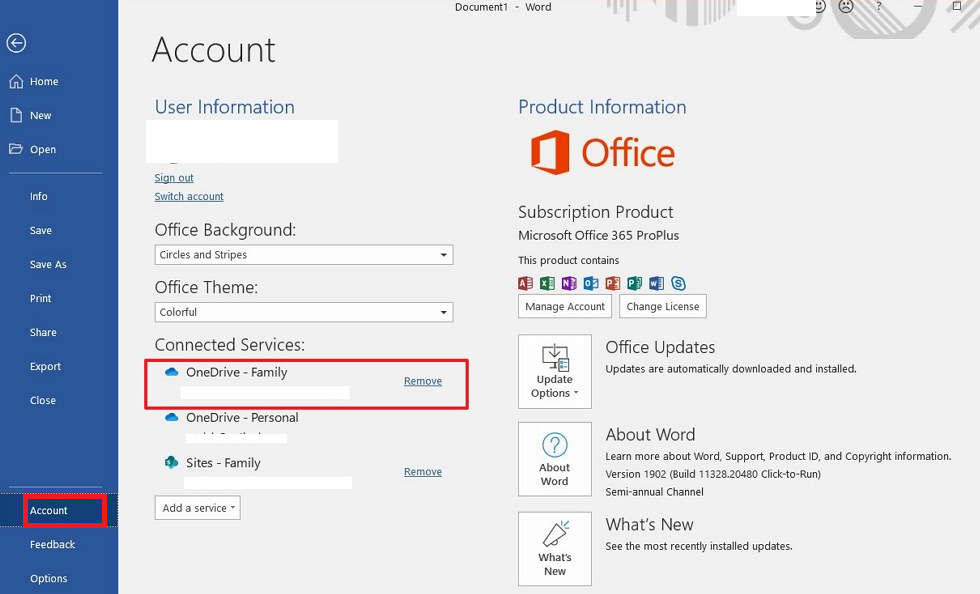
Task: Open the Office Theme dropdown showing Colorful
Action: click(304, 312)
